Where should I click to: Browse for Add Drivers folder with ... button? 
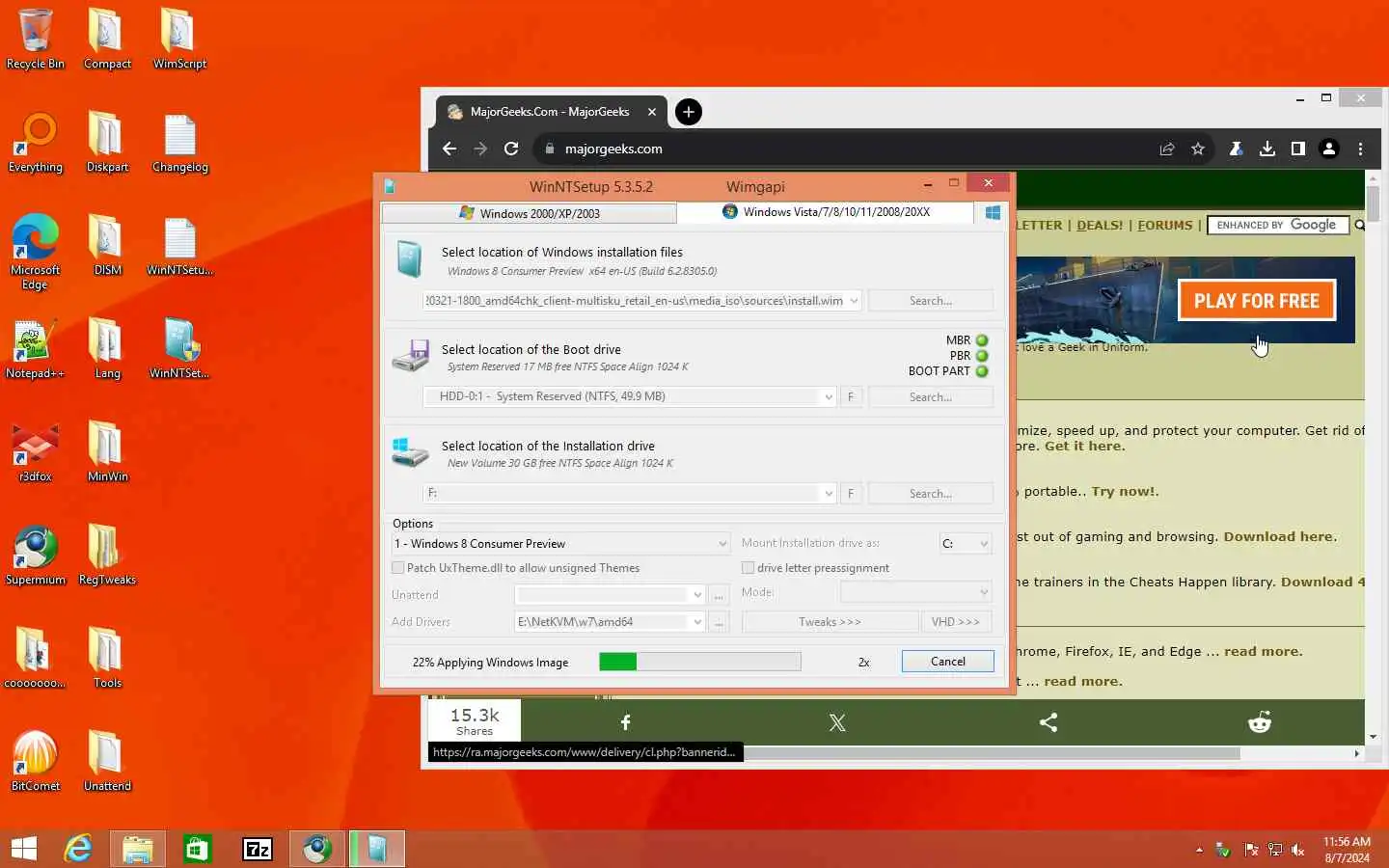point(720,622)
